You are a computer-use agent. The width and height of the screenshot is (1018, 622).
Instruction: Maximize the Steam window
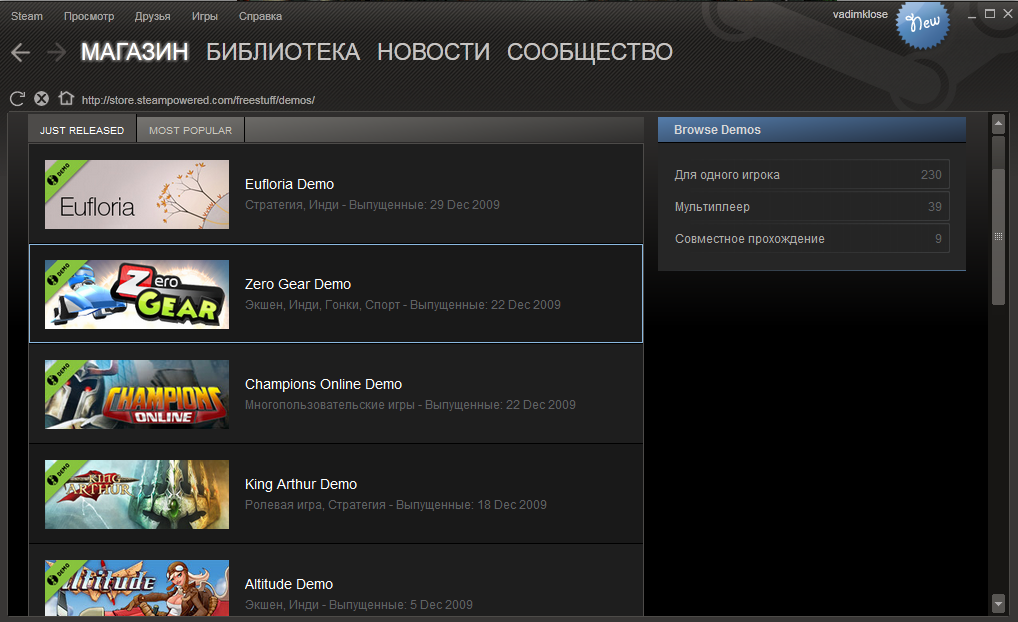[x=990, y=14]
